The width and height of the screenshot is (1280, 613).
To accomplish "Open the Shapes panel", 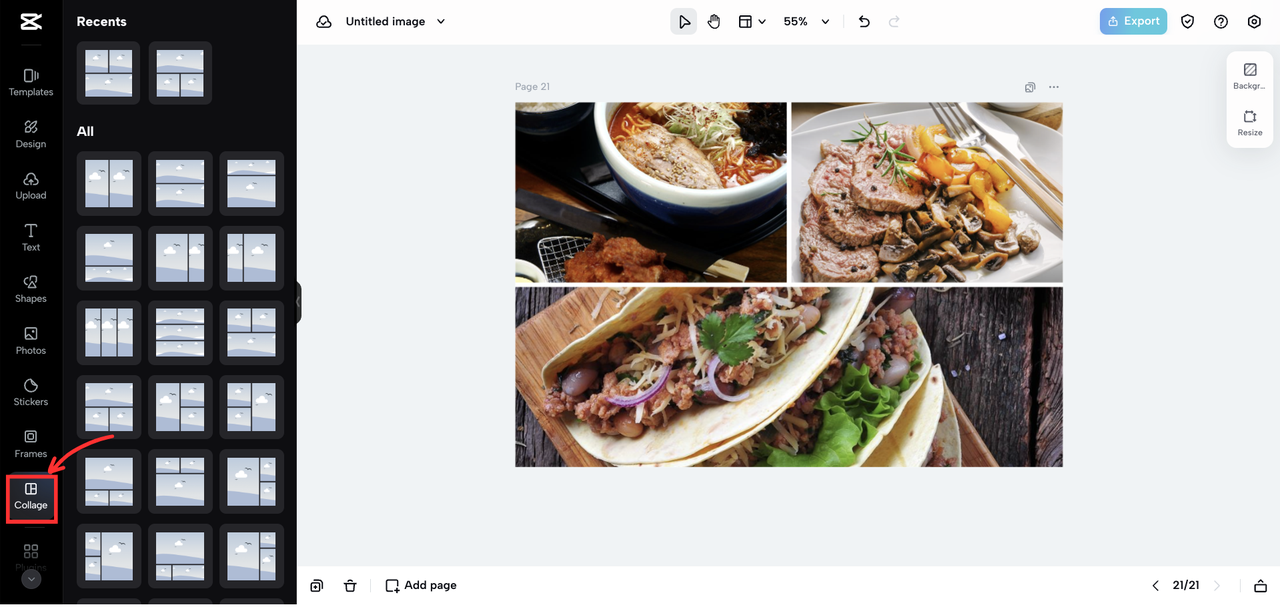I will click(31, 289).
